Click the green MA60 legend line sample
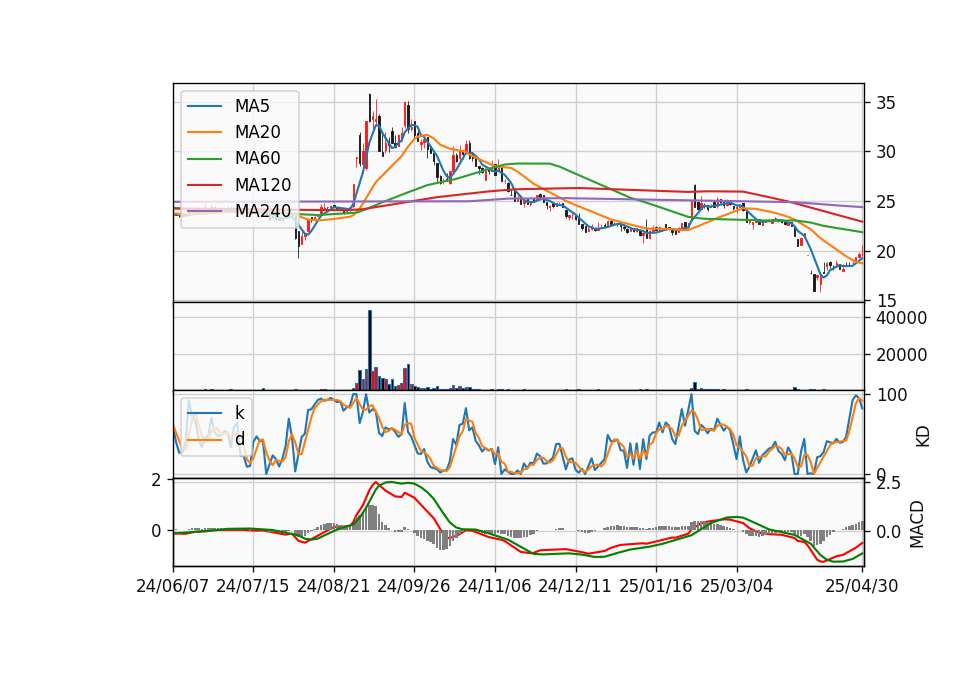 click(x=204, y=159)
